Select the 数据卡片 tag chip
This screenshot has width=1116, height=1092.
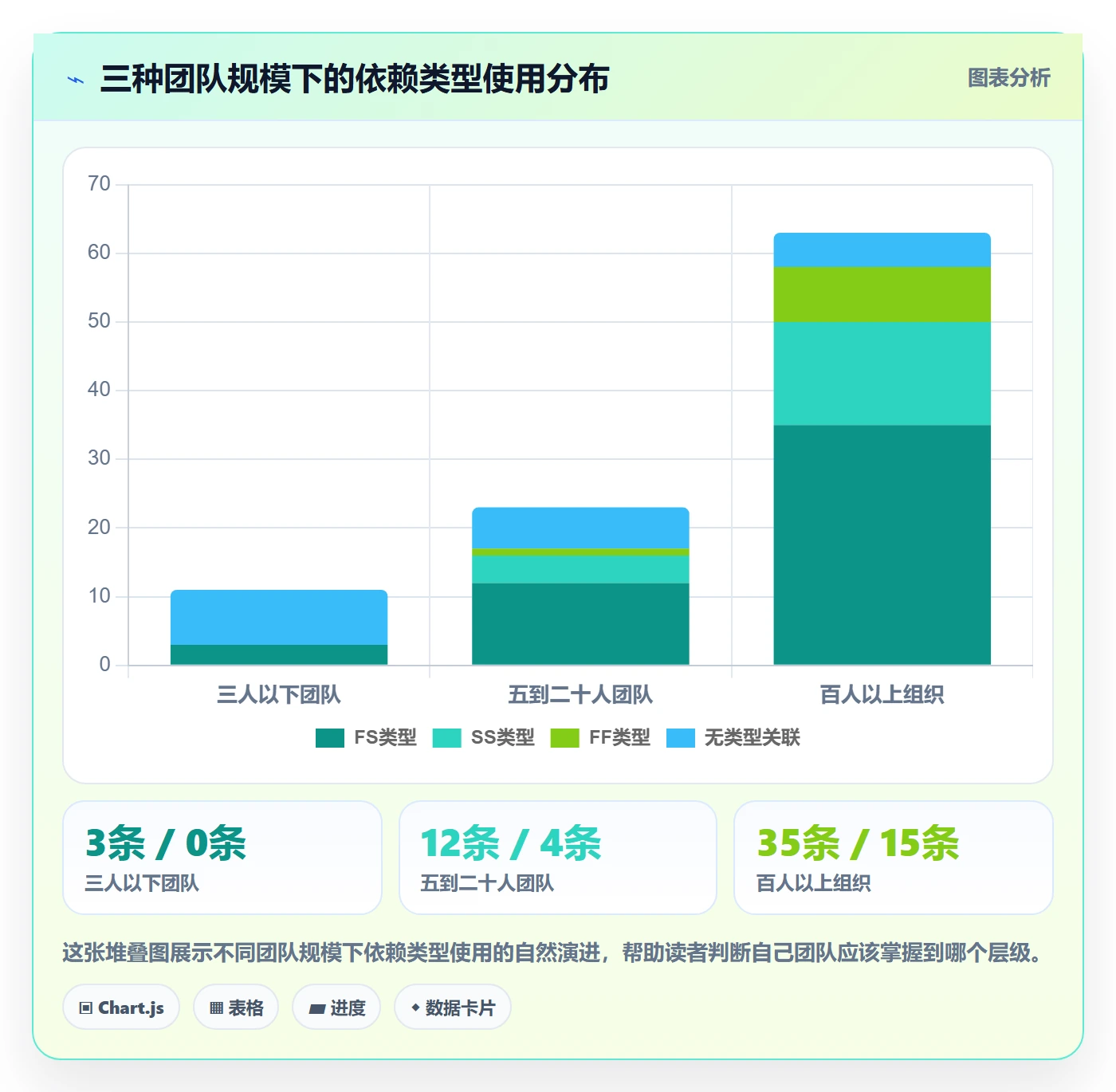click(x=453, y=1008)
